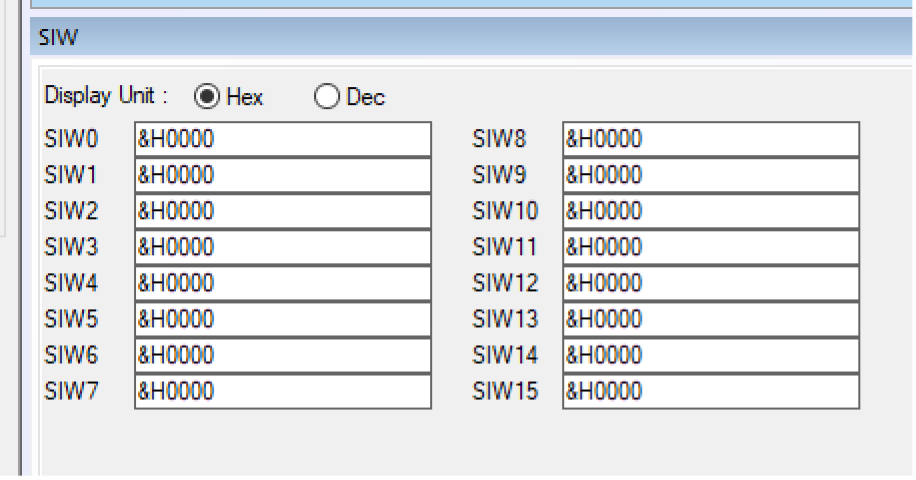Select the SIW3 value field

(x=282, y=248)
